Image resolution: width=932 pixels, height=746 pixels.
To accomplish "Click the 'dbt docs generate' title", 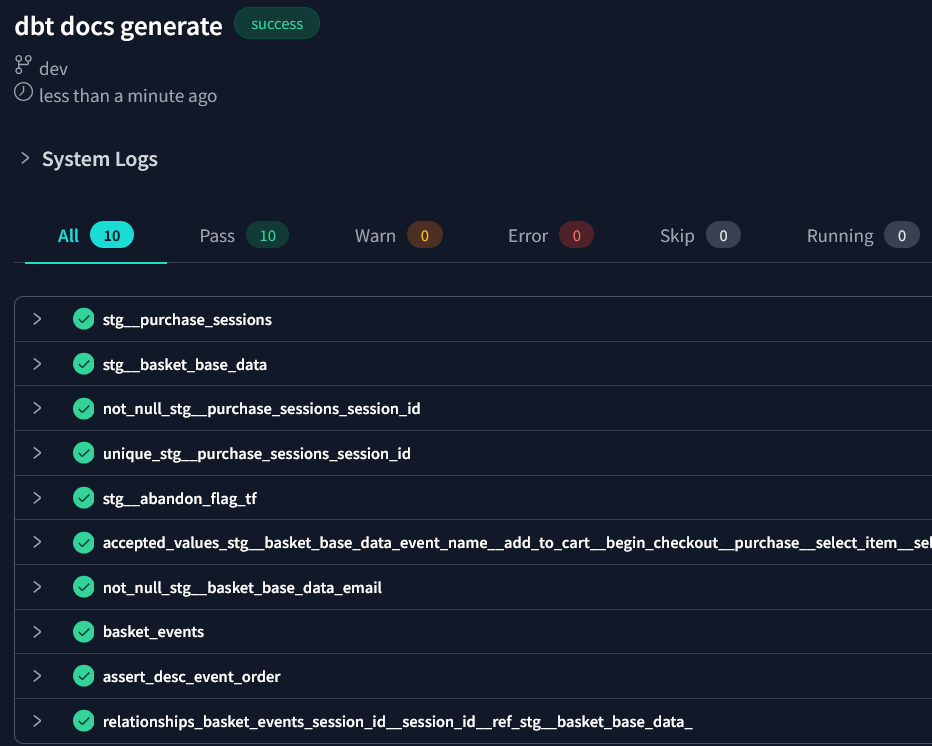I will click(118, 27).
